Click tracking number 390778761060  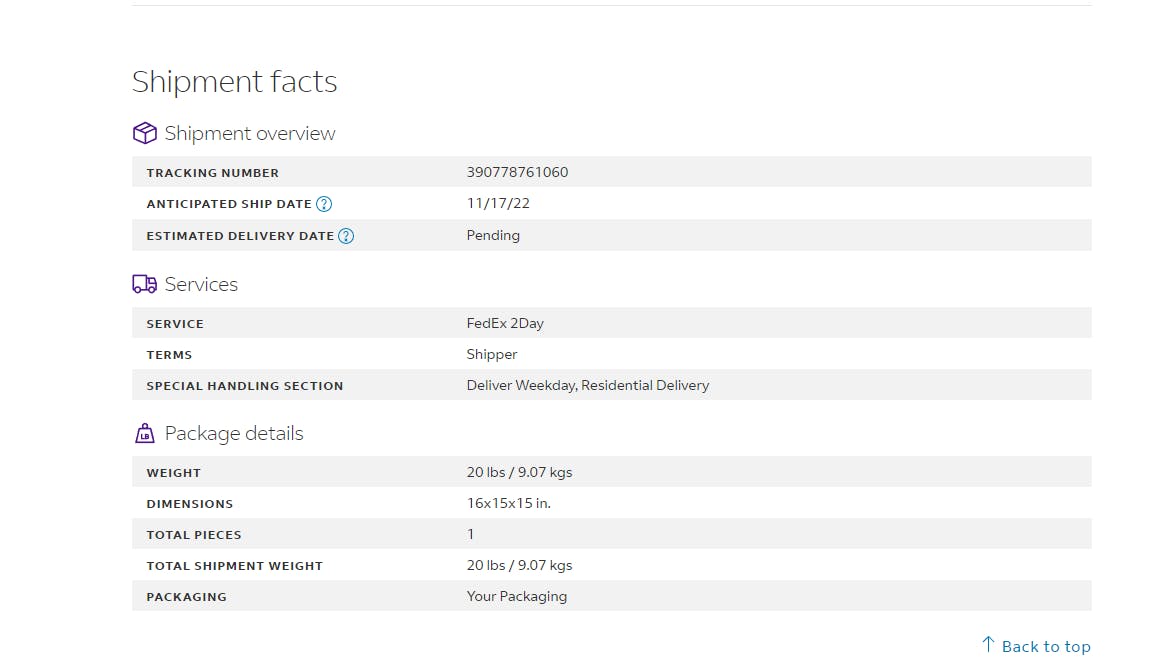(517, 172)
